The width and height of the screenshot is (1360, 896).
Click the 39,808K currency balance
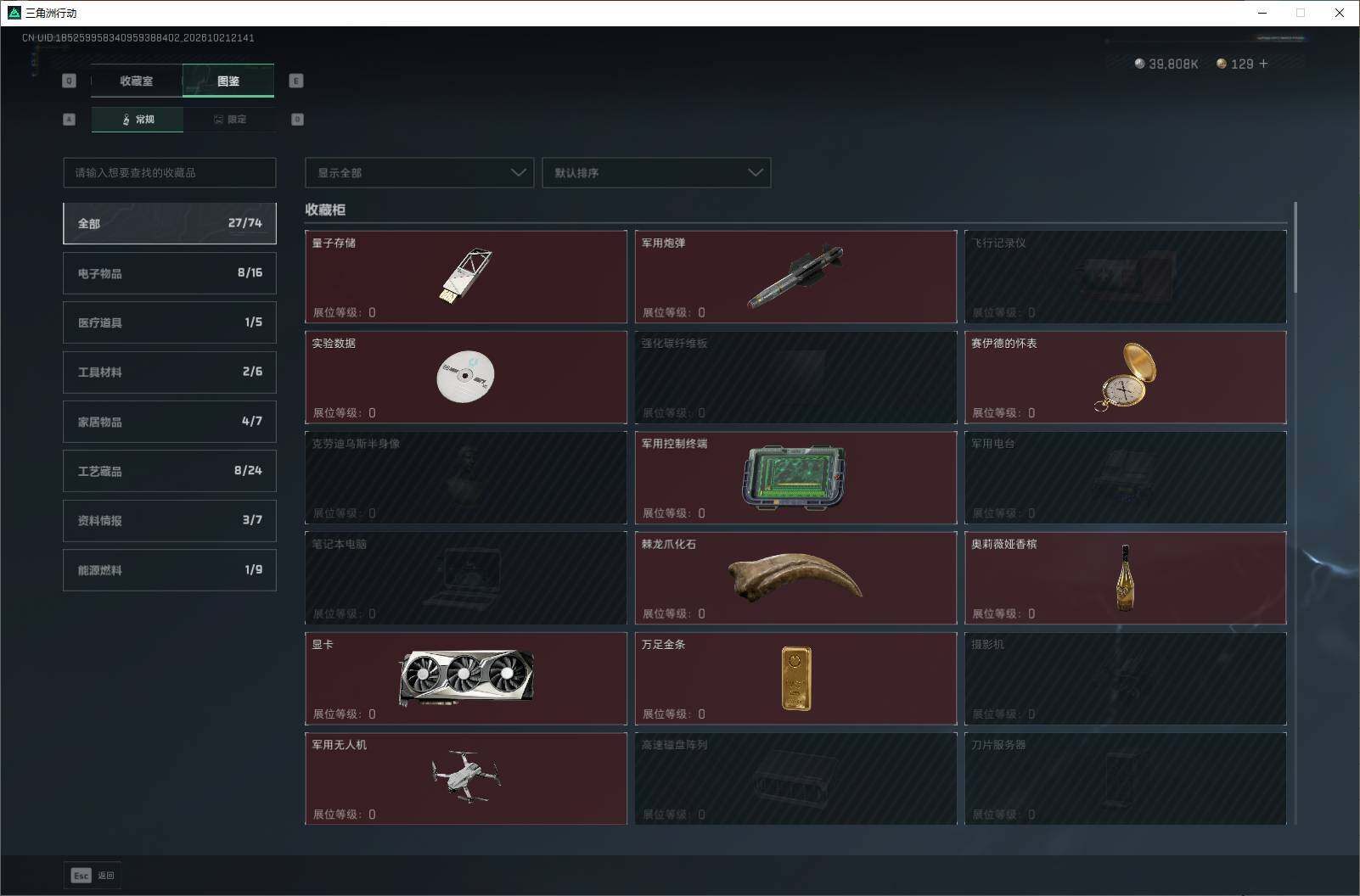[1166, 64]
